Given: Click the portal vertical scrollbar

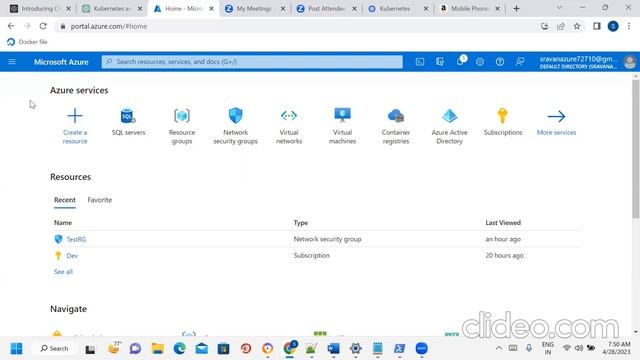Looking at the screenshot, I should (636, 149).
